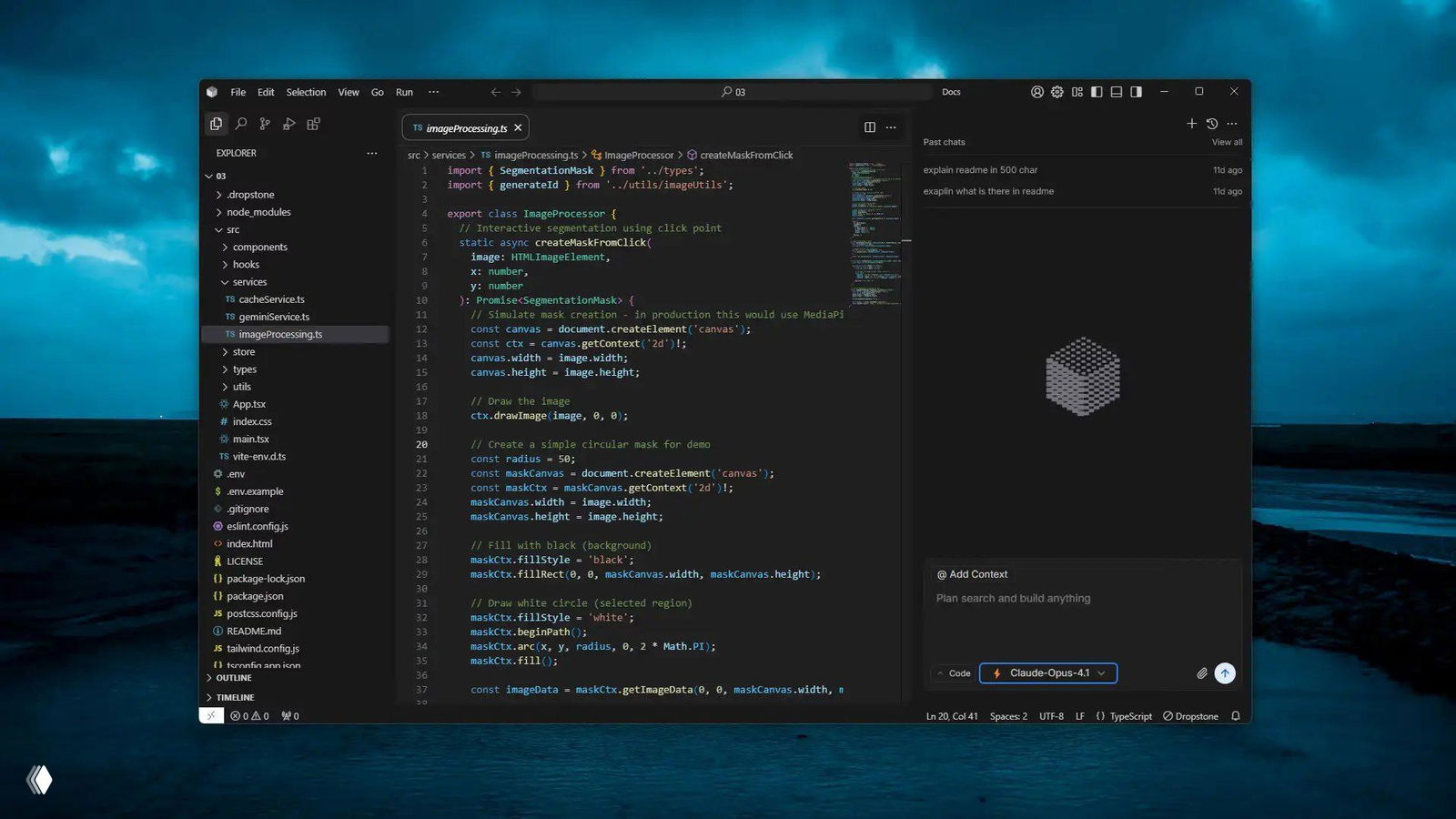The height and width of the screenshot is (819, 1456).
Task: Open chat history with the clock icon
Action: (x=1211, y=124)
